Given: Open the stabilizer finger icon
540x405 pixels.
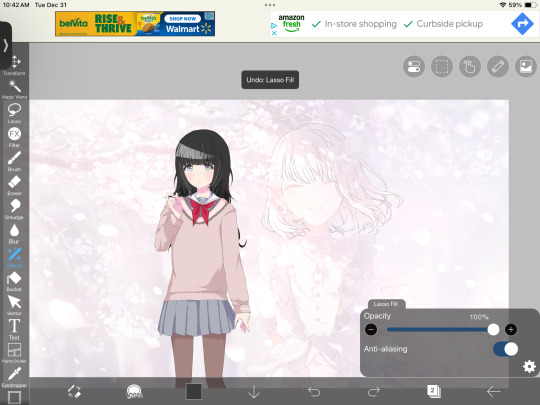Looking at the screenshot, I should point(470,66).
